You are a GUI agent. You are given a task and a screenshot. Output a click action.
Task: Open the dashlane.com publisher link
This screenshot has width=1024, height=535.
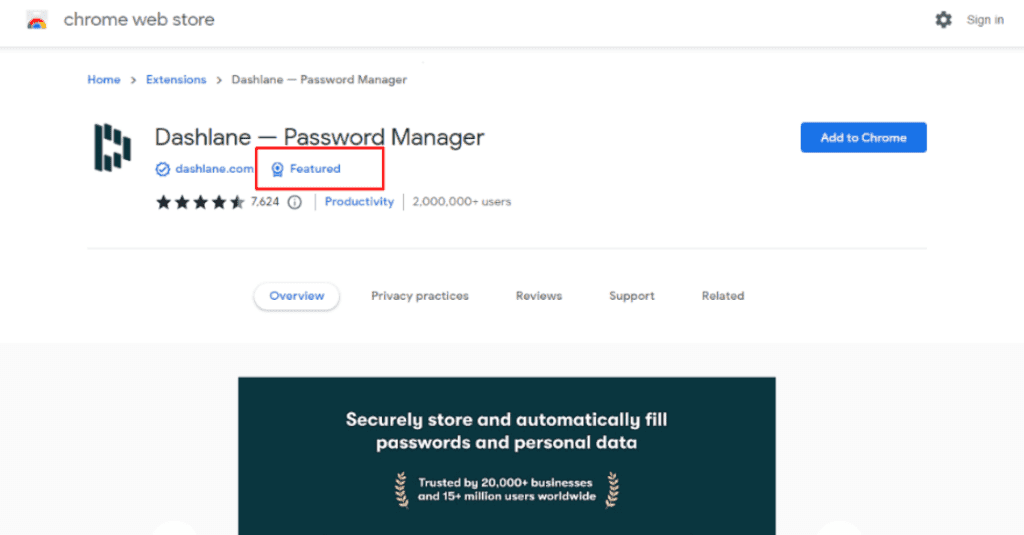[x=214, y=169]
